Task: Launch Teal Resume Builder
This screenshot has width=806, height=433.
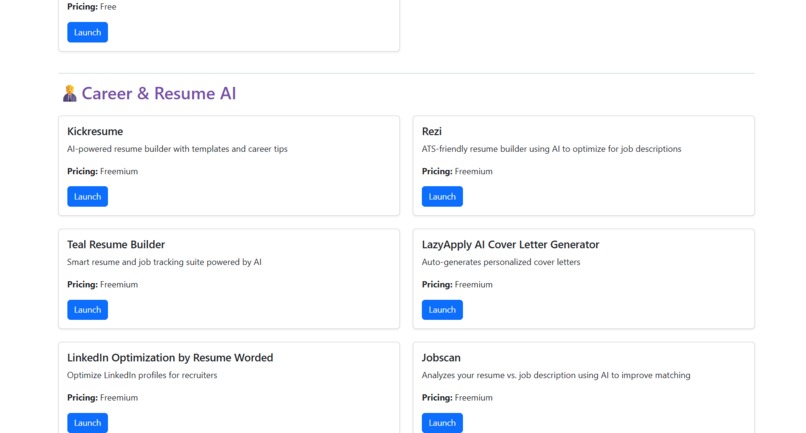Action: tap(87, 310)
